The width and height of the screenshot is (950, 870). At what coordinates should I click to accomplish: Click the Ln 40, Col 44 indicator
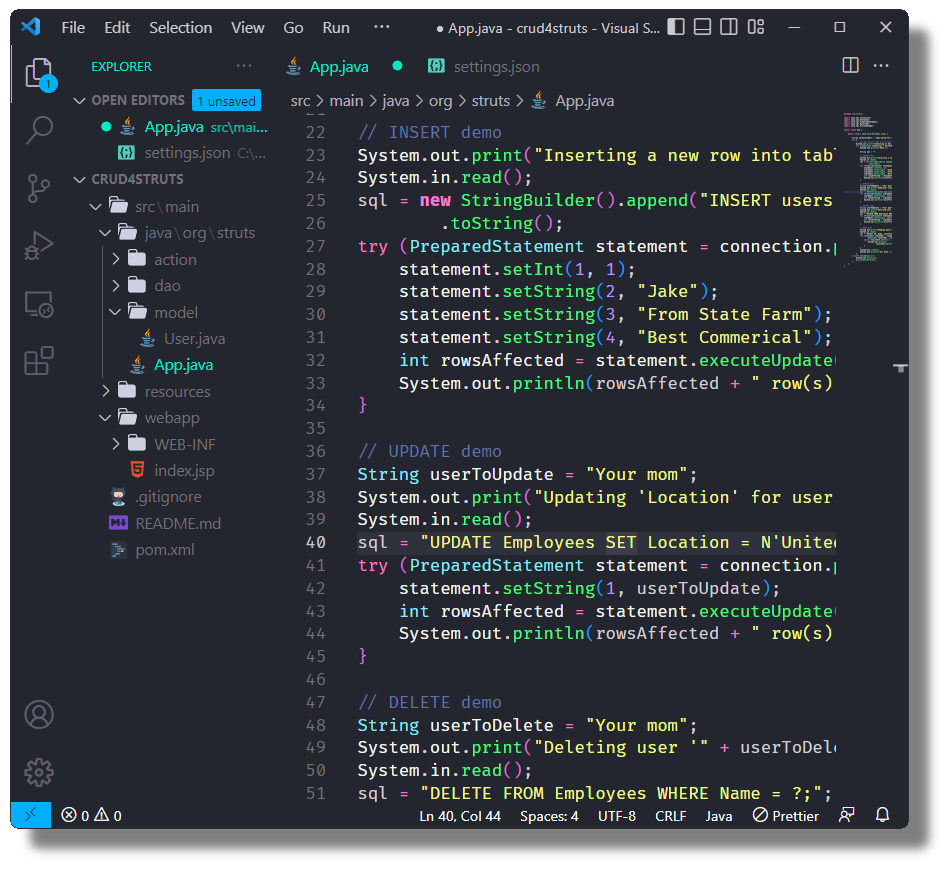tap(460, 815)
